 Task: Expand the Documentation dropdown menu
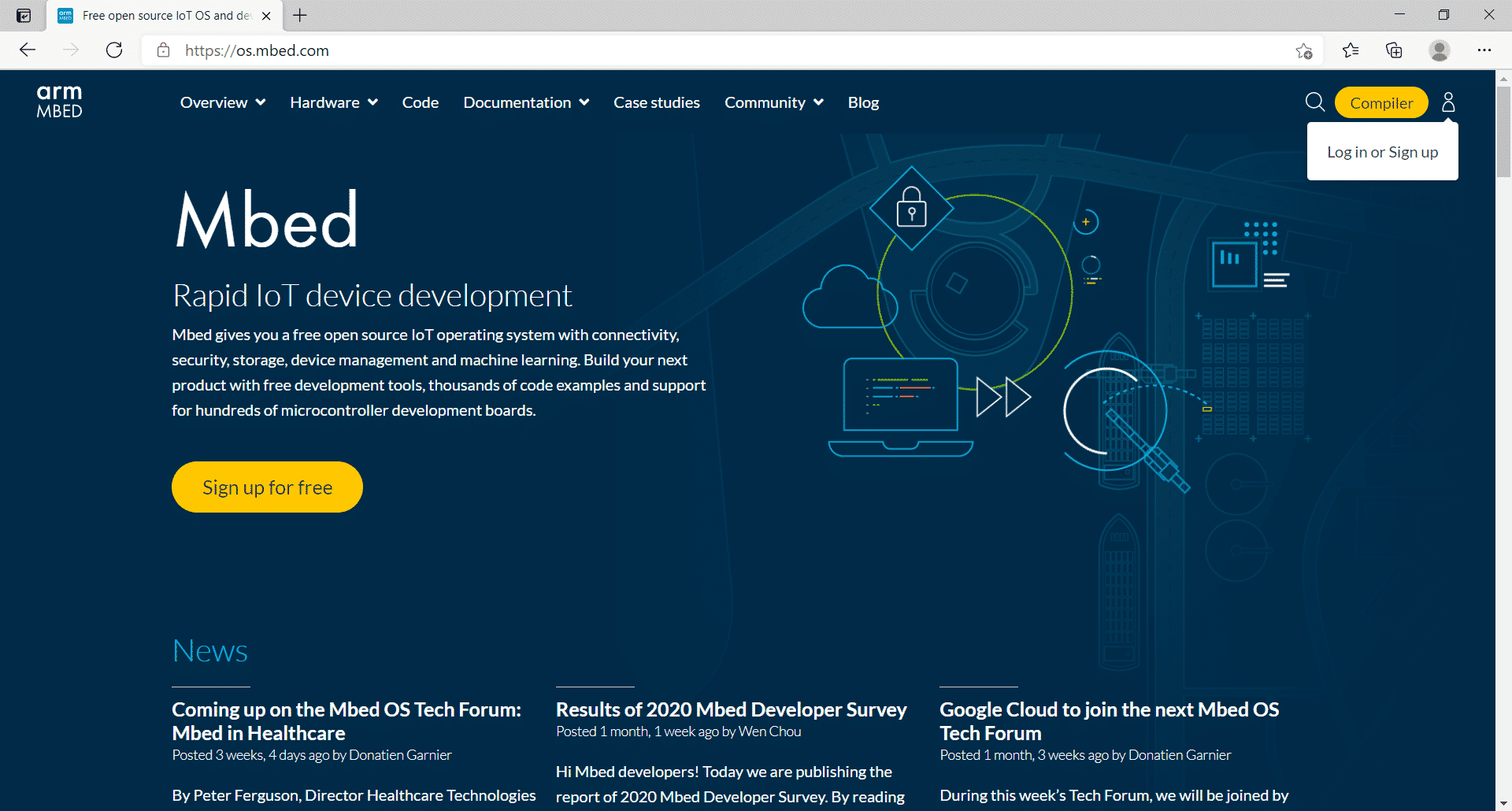[524, 102]
